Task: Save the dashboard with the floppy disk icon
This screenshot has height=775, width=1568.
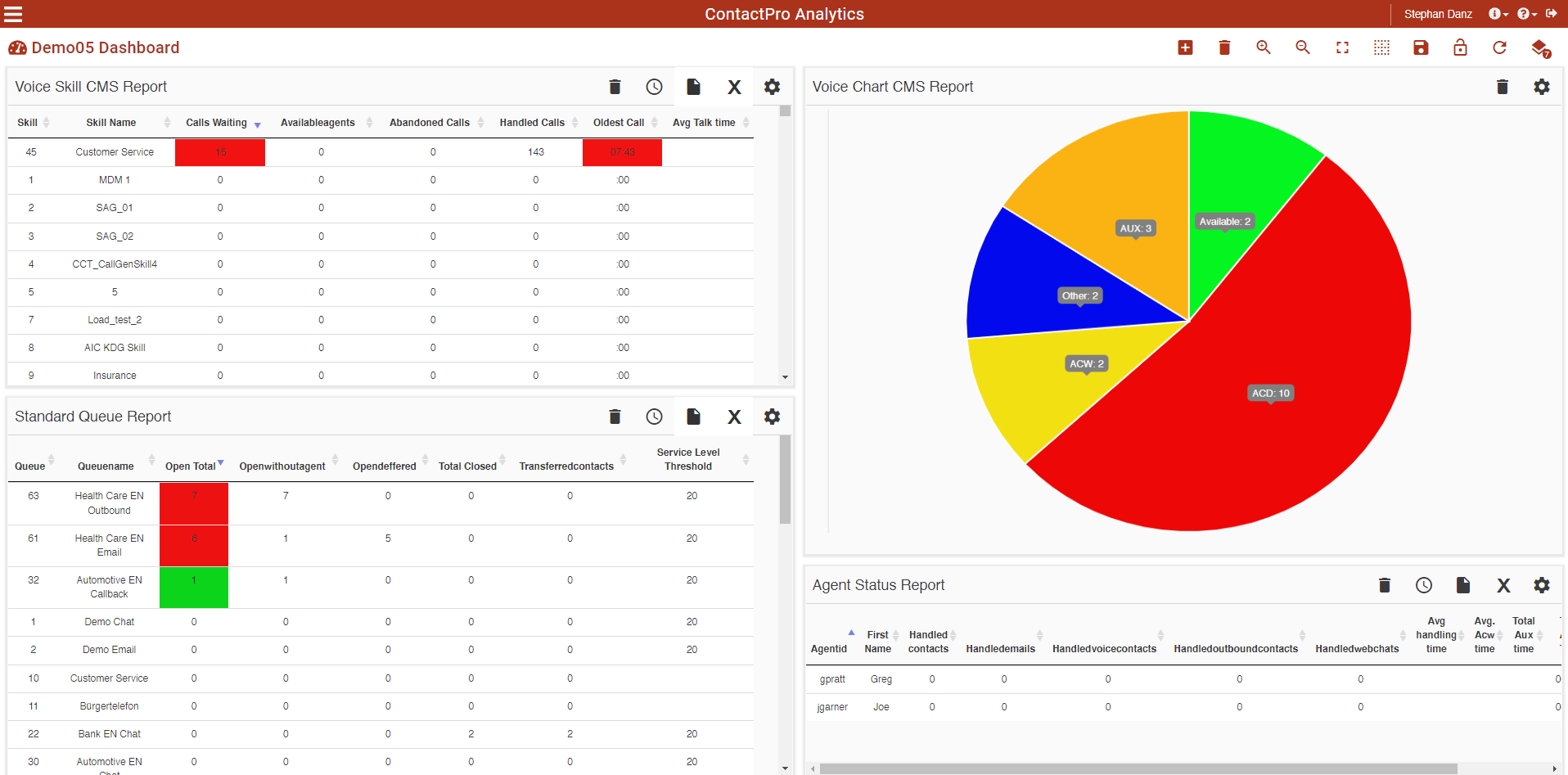Action: tap(1421, 47)
